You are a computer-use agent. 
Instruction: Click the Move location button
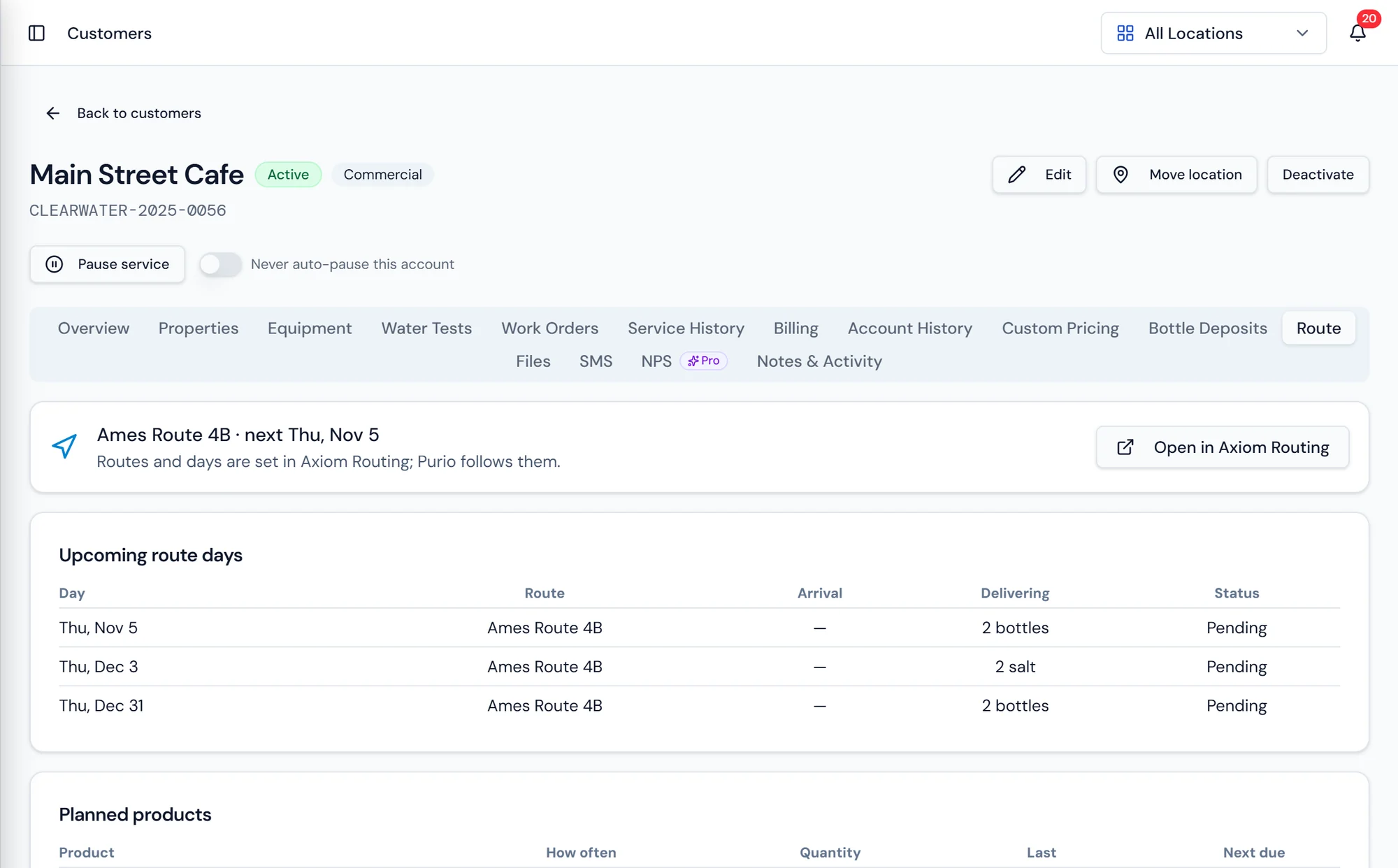tap(1176, 175)
